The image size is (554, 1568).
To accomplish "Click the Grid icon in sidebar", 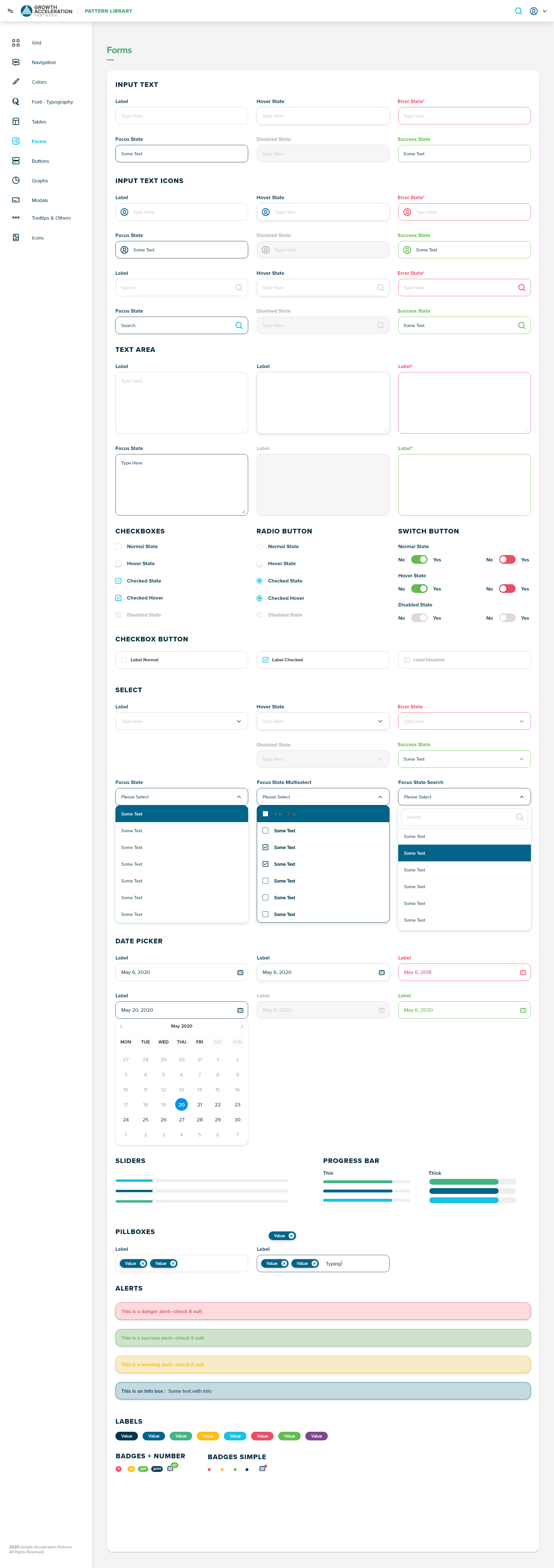I will pyautogui.click(x=16, y=43).
